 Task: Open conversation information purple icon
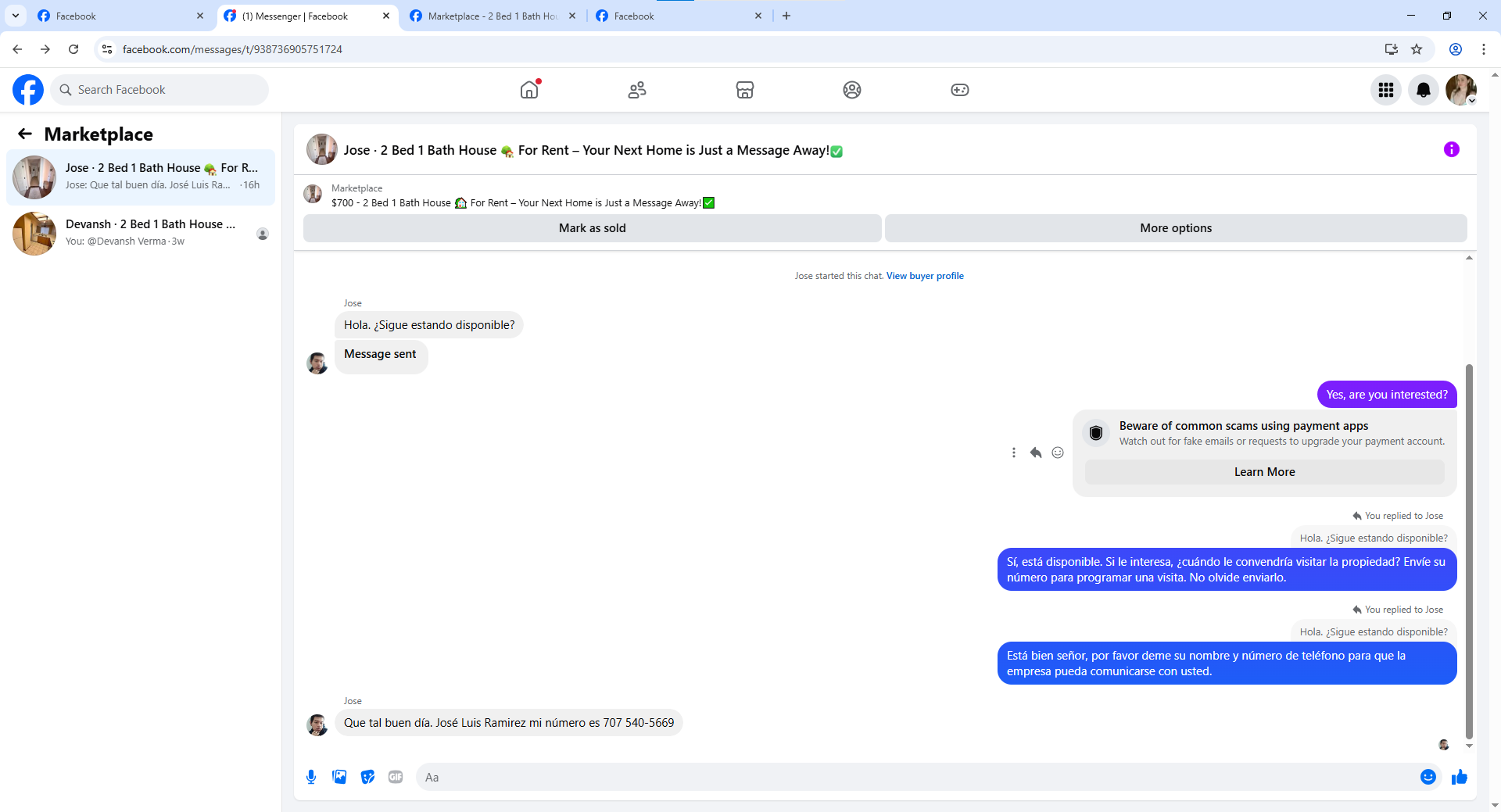(x=1452, y=149)
